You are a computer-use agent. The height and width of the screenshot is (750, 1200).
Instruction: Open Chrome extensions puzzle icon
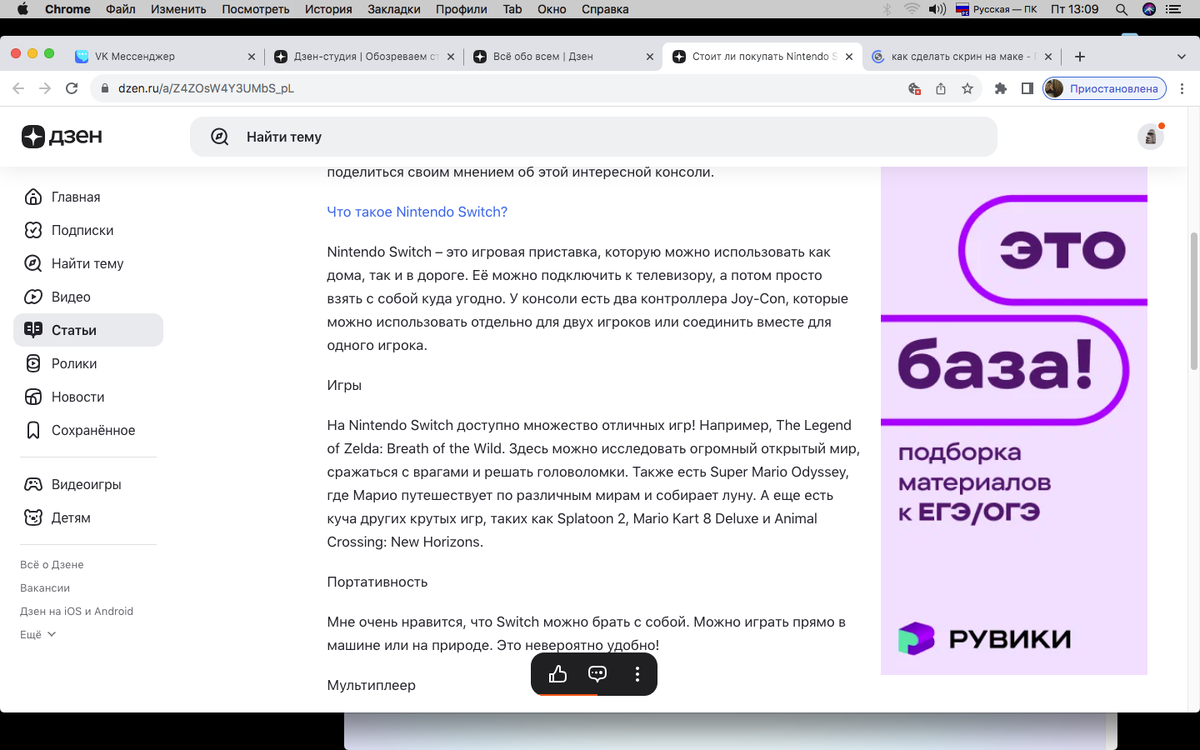(1000, 88)
